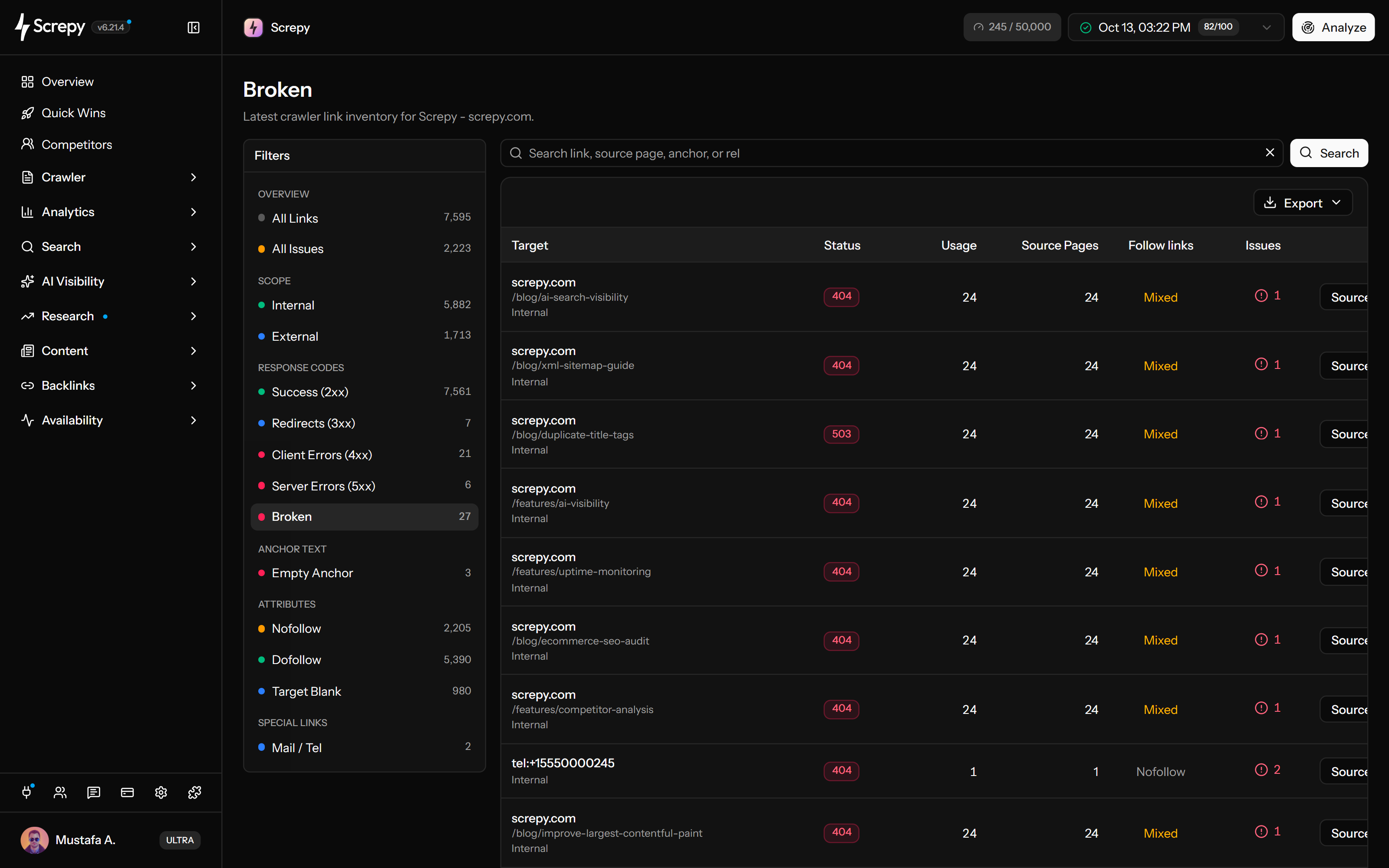The image size is (1389, 868).
Task: Open the billing card icon
Action: 128,792
